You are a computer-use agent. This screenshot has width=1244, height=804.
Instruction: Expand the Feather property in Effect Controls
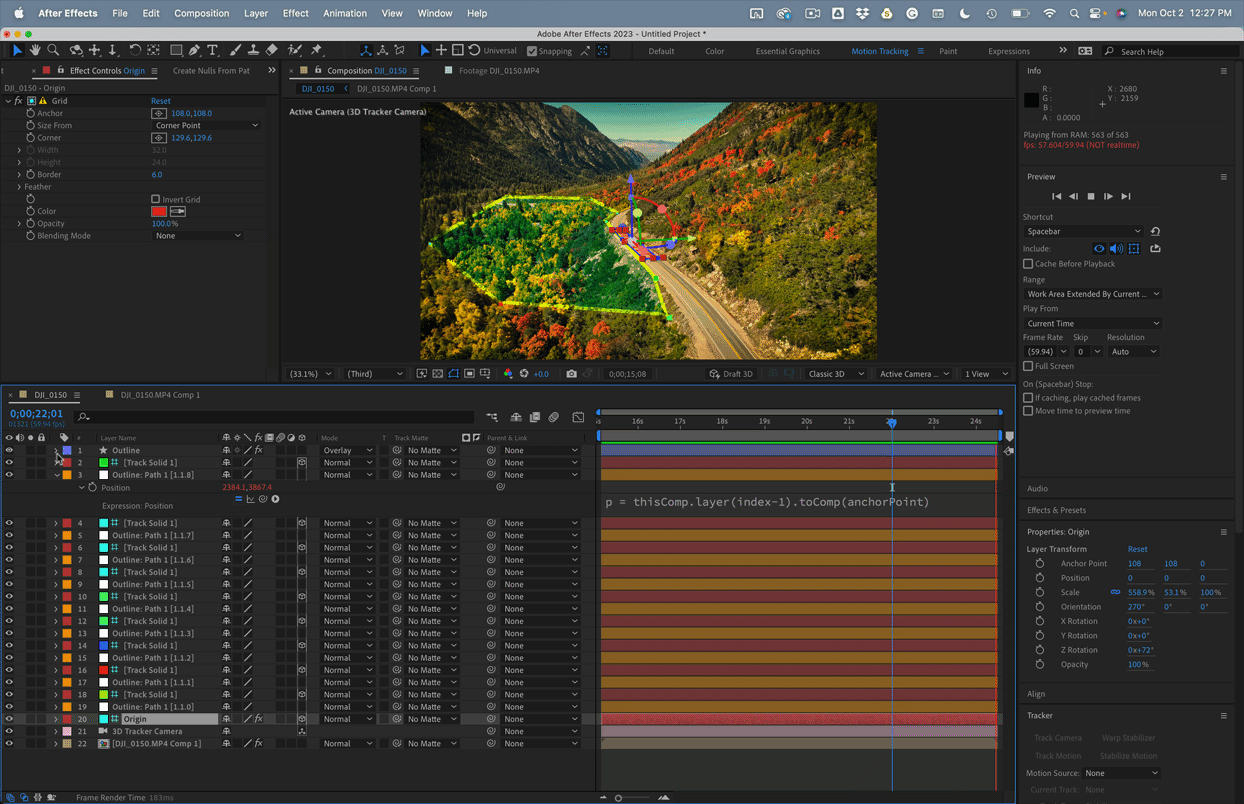(x=19, y=187)
